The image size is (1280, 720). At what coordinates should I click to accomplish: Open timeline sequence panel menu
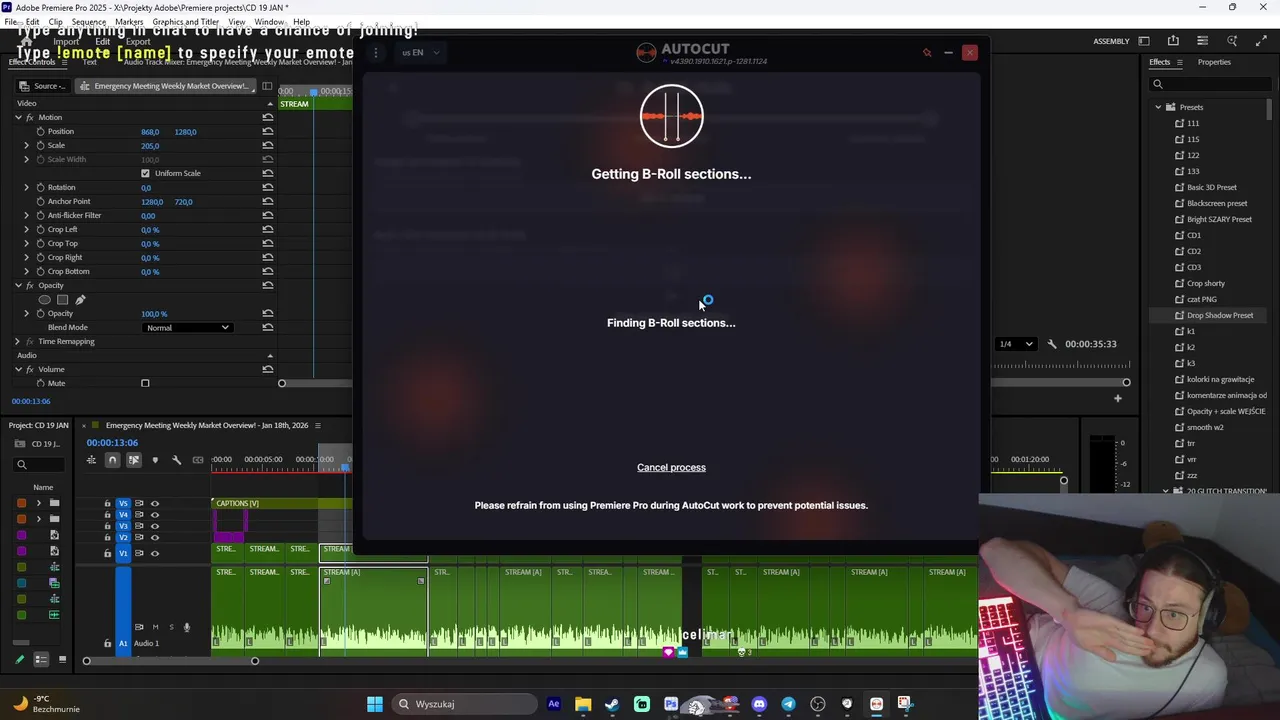pos(318,426)
